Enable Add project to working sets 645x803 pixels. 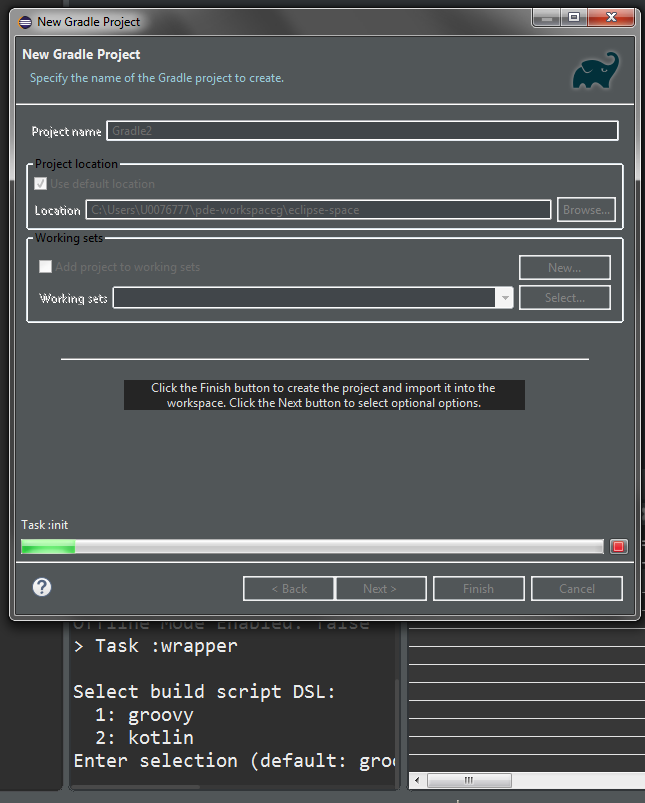(x=46, y=266)
